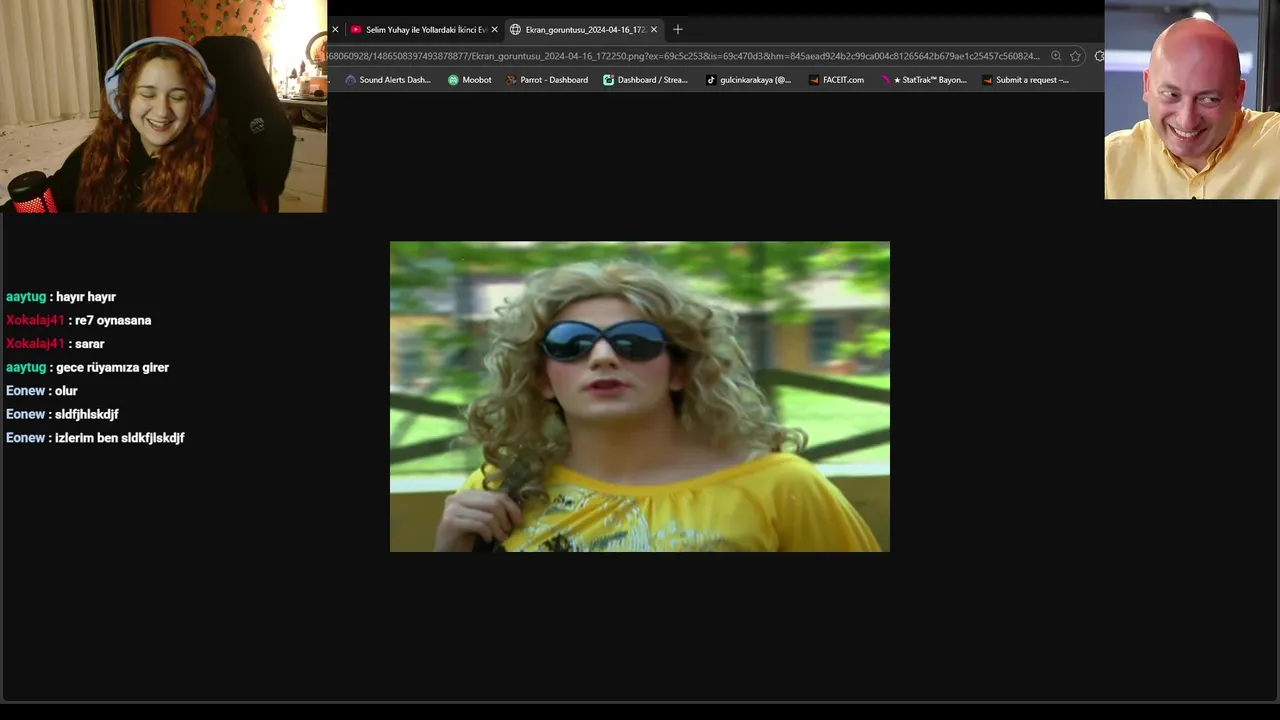Click the TikTok favicon in bookmarks bar

tap(711, 80)
